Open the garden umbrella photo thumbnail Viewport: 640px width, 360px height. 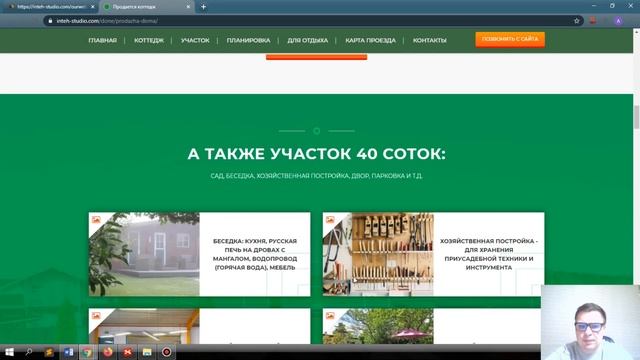pyautogui.click(x=378, y=326)
